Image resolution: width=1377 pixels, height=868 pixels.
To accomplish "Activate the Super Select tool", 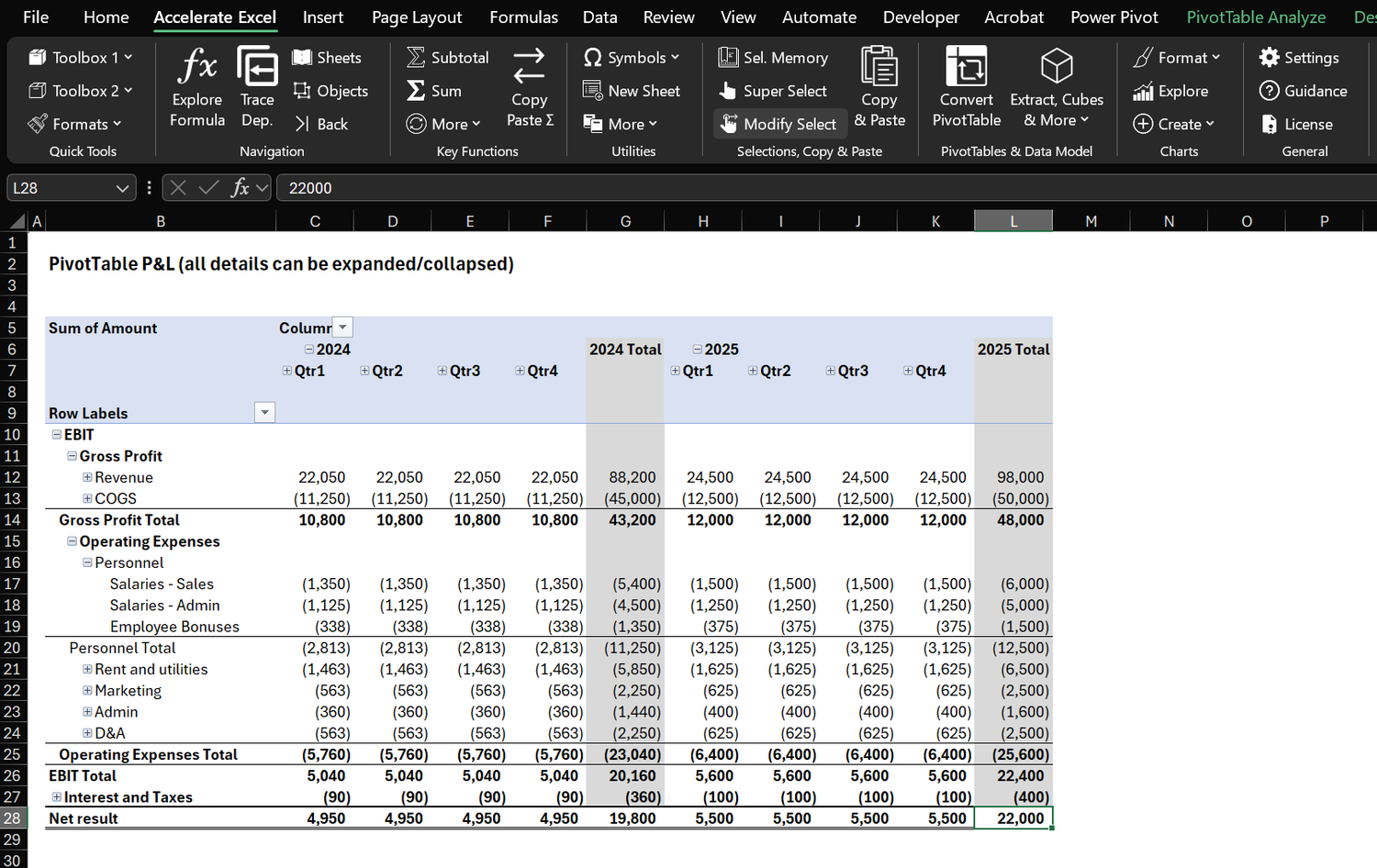I will coord(776,91).
